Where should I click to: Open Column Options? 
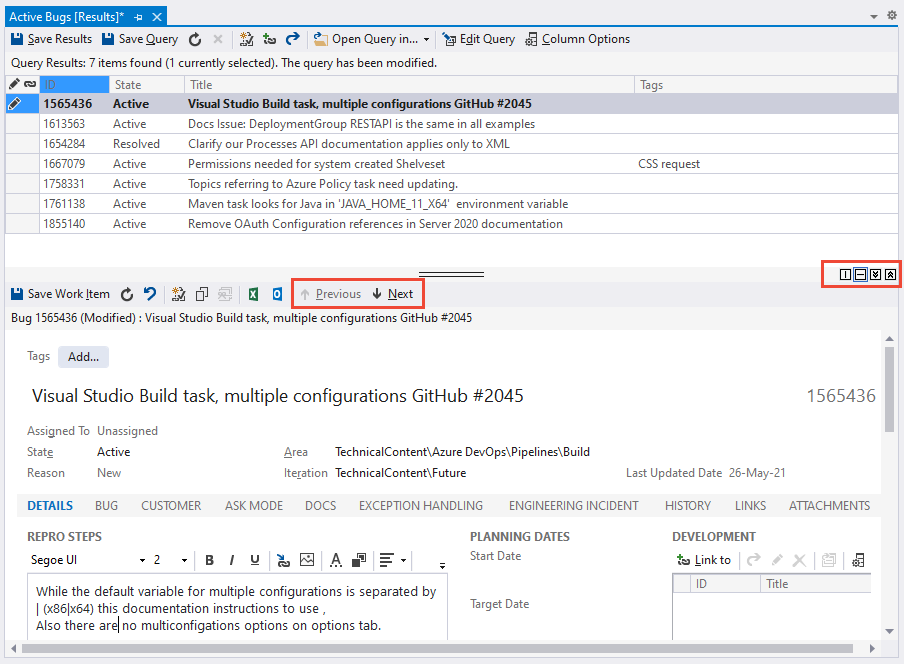(577, 39)
